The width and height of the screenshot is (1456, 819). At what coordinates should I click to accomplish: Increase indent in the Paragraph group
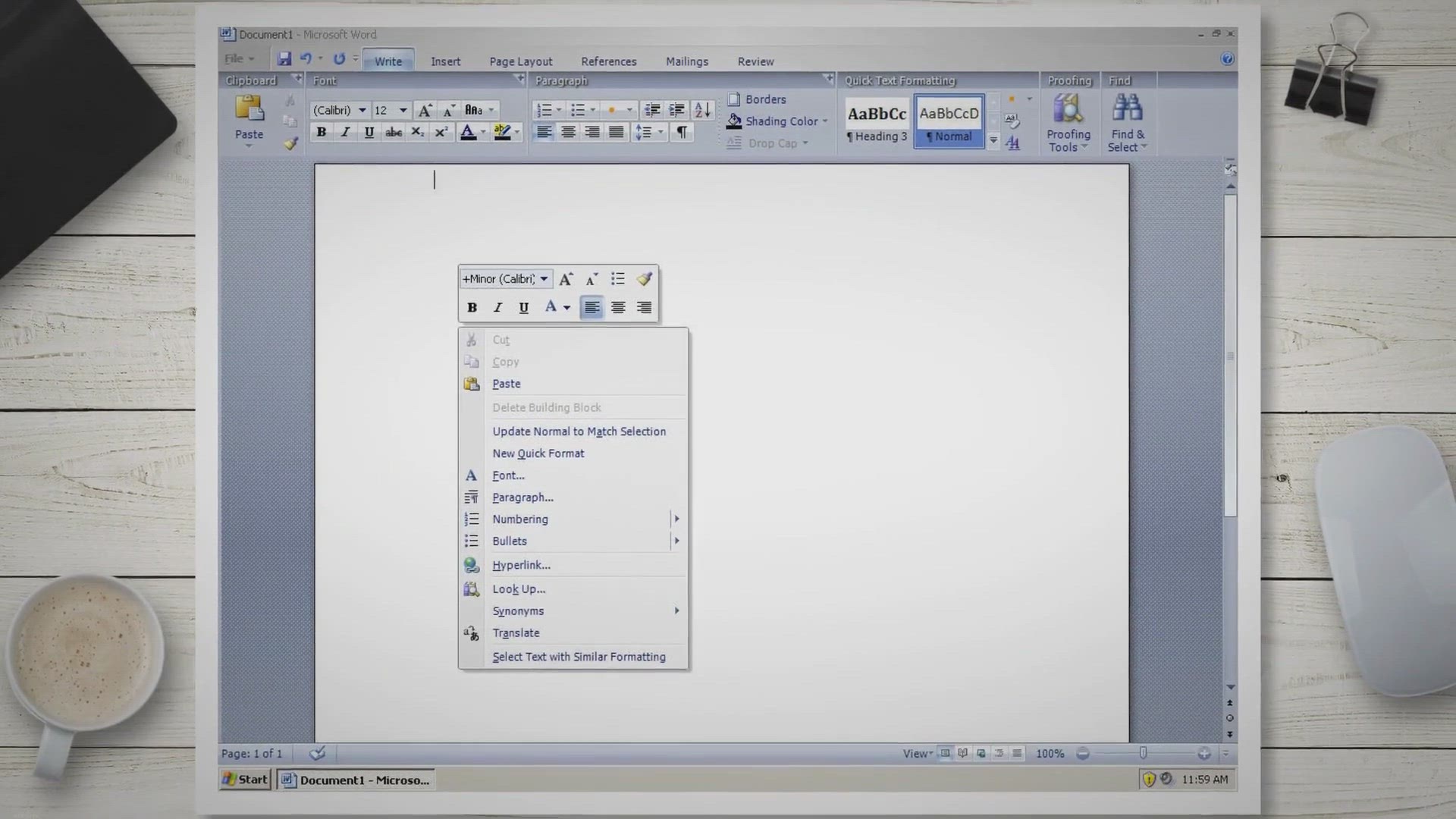pyautogui.click(x=676, y=111)
